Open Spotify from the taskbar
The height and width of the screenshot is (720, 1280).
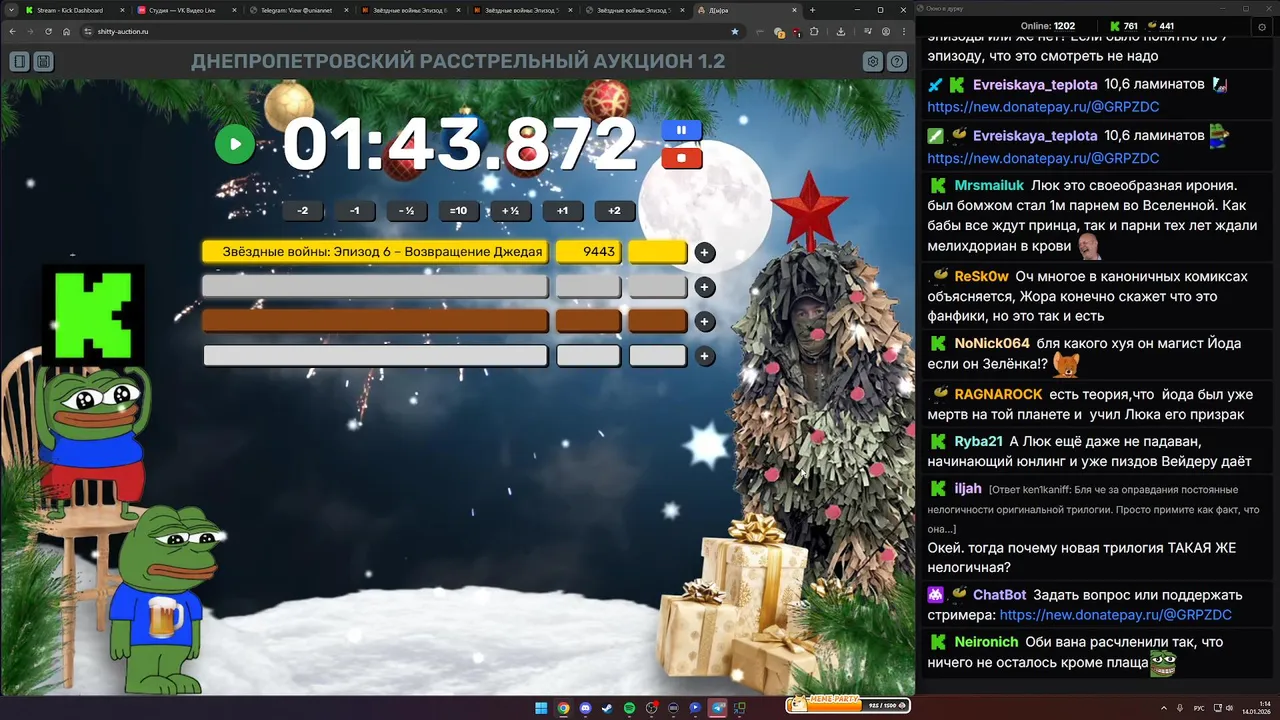629,708
